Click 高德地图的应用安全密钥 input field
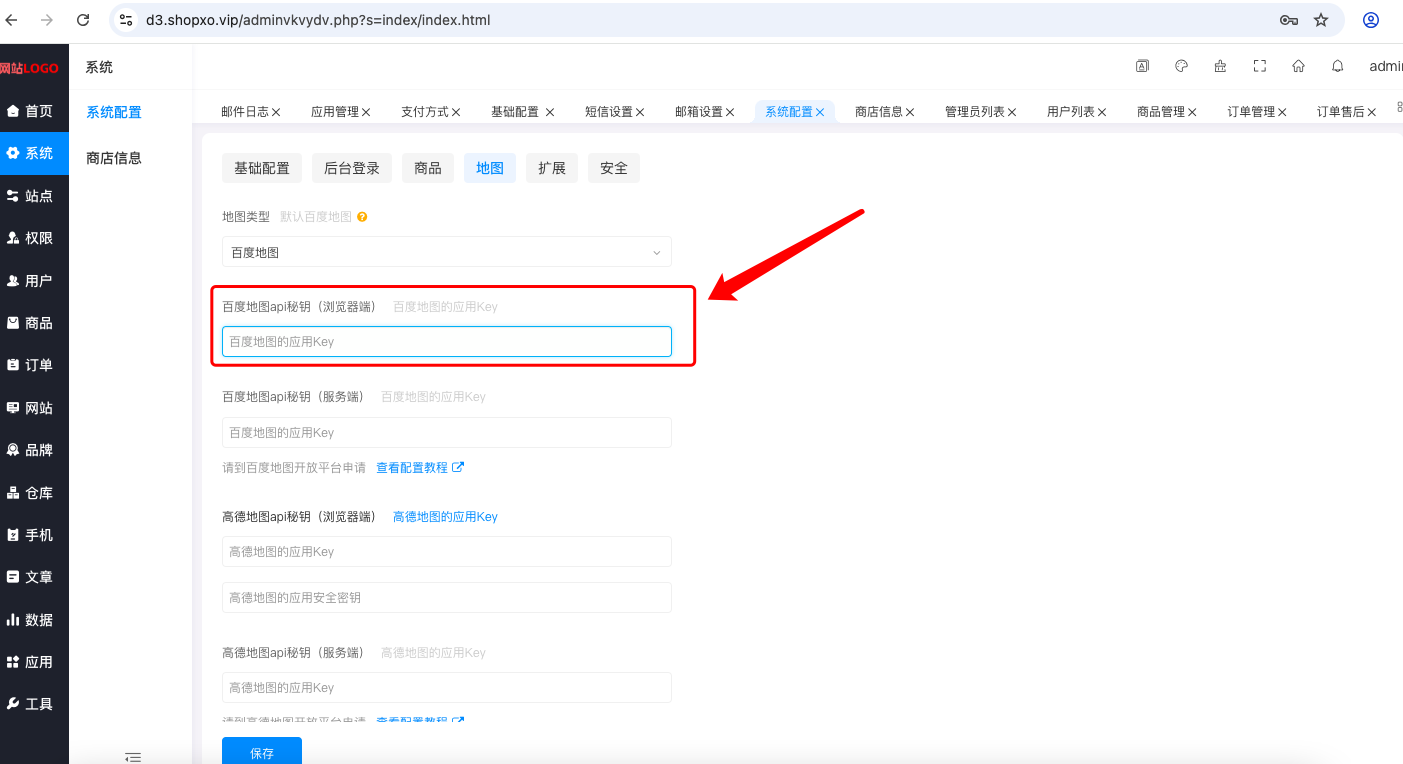Screen dimensions: 1403x764 click(x=447, y=597)
